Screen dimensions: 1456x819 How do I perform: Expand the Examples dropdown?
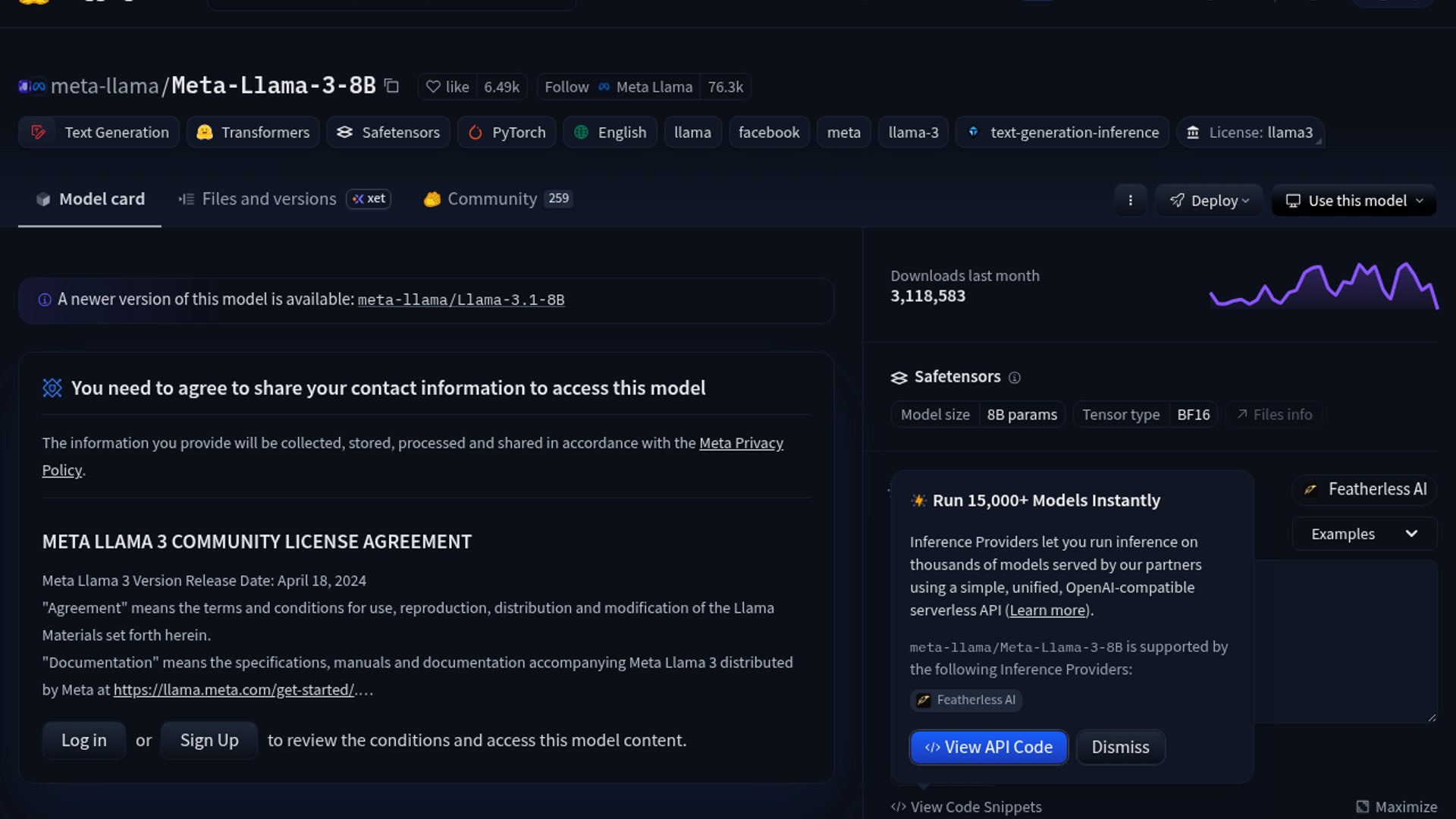[1364, 534]
